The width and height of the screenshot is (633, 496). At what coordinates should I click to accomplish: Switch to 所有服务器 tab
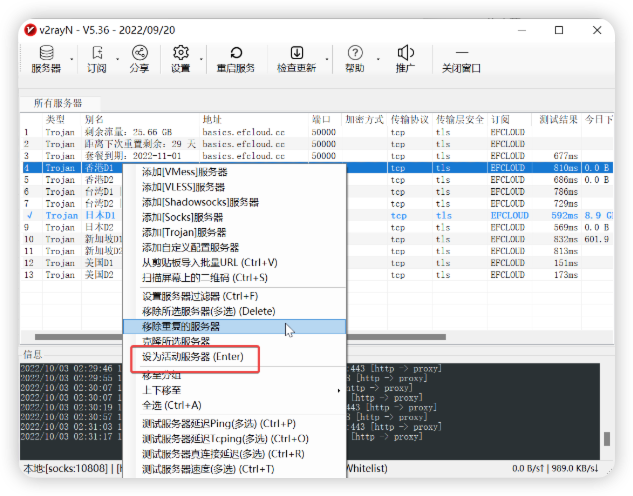click(x=58, y=103)
